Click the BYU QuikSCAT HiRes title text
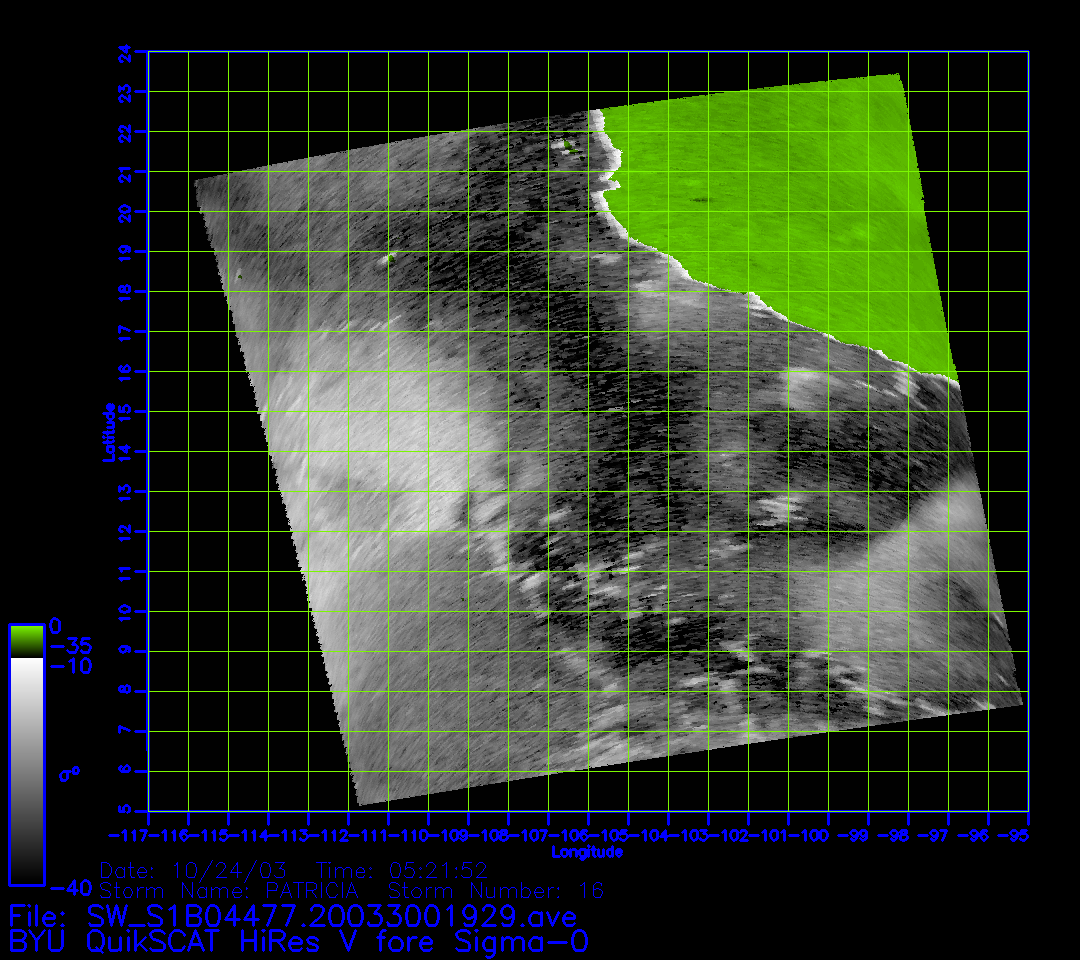 pos(298,942)
